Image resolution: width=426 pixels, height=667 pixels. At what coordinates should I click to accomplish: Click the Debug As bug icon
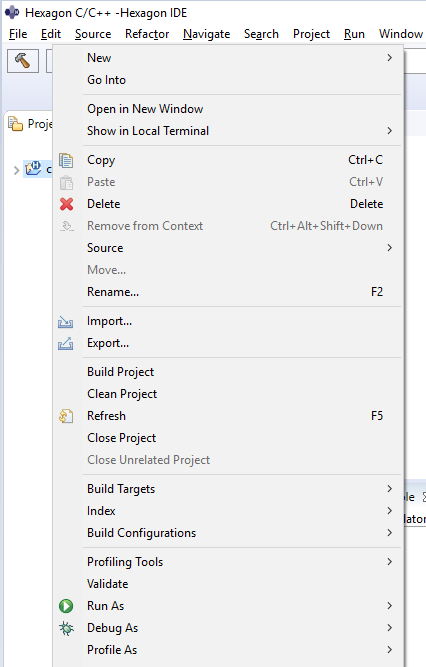(x=66, y=628)
